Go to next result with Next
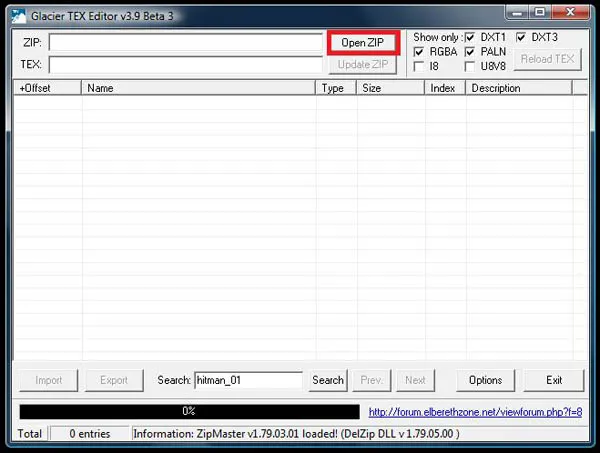600x453 pixels. click(416, 380)
